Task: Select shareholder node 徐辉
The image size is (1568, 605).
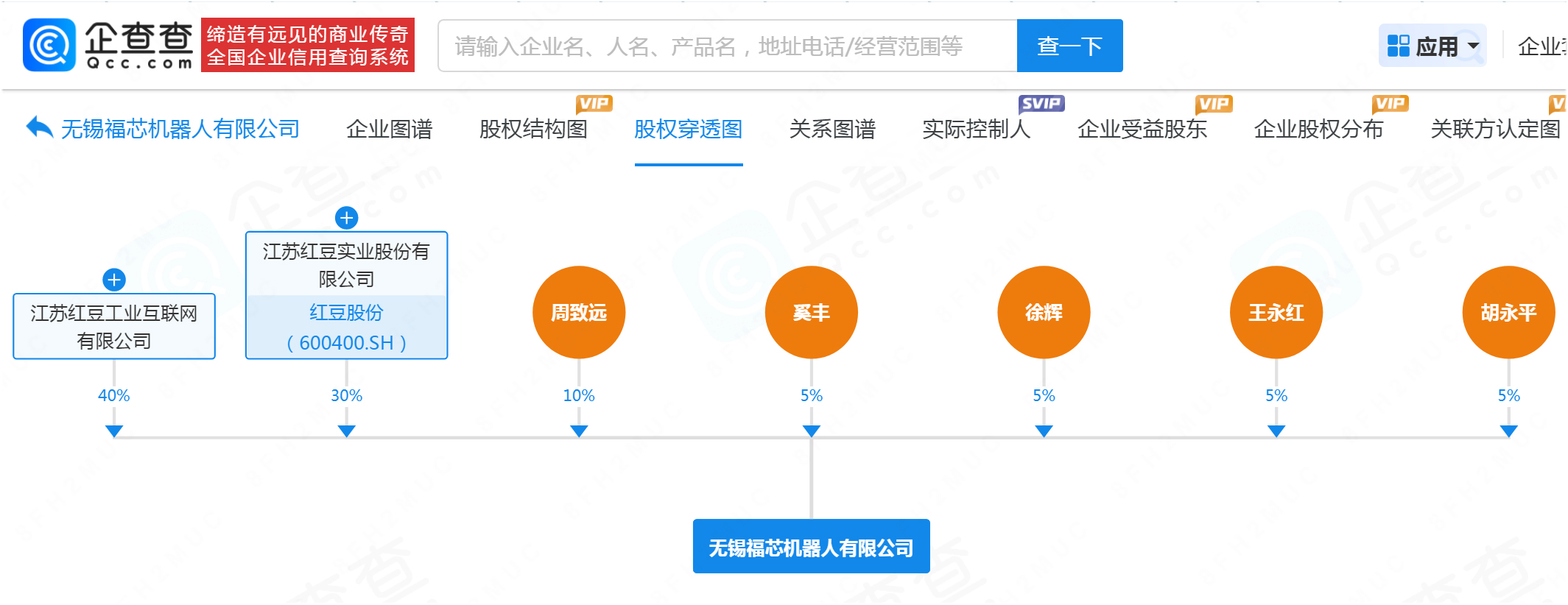Action: [1044, 312]
